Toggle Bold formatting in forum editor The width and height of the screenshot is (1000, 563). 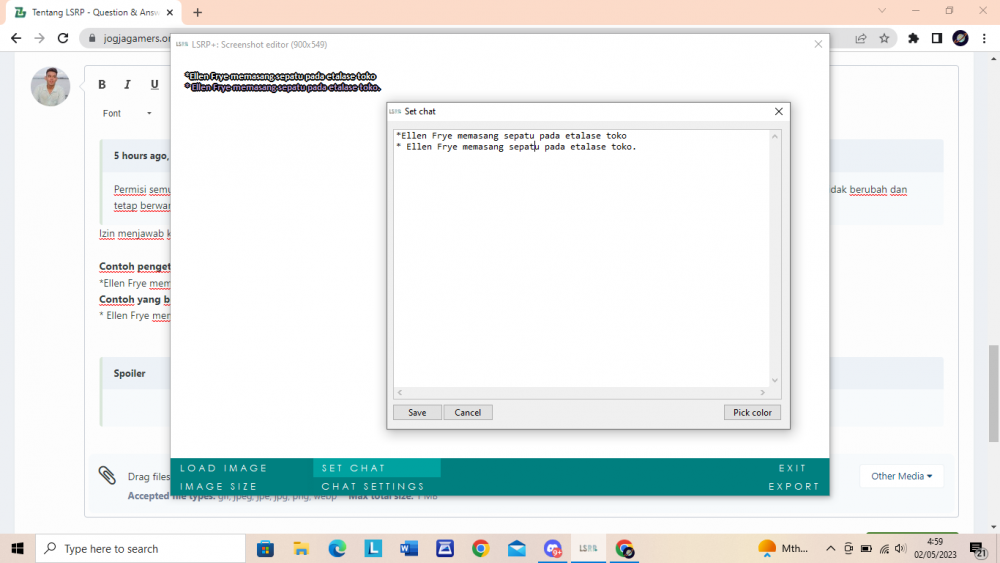click(102, 84)
